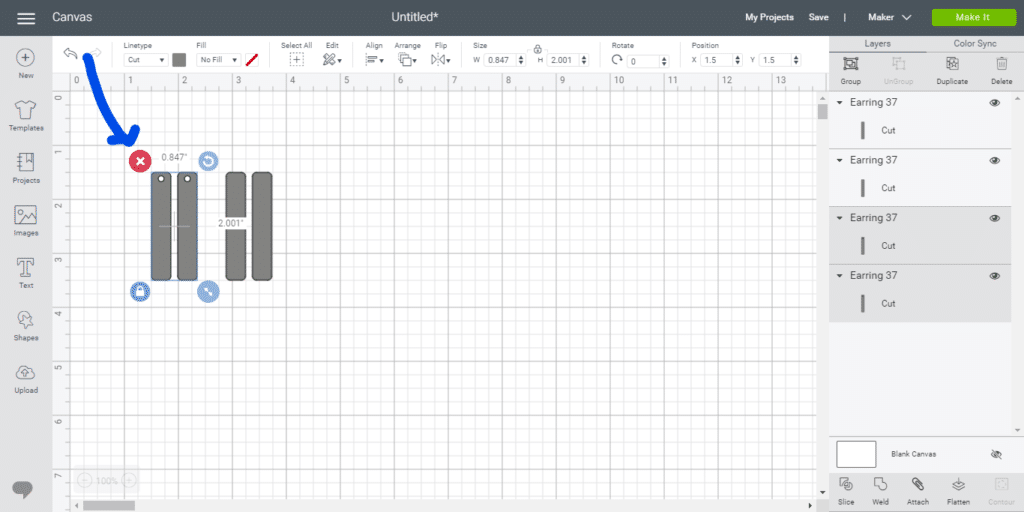Click the Duplicate layer icon
The width and height of the screenshot is (1024, 512).
(x=951, y=69)
